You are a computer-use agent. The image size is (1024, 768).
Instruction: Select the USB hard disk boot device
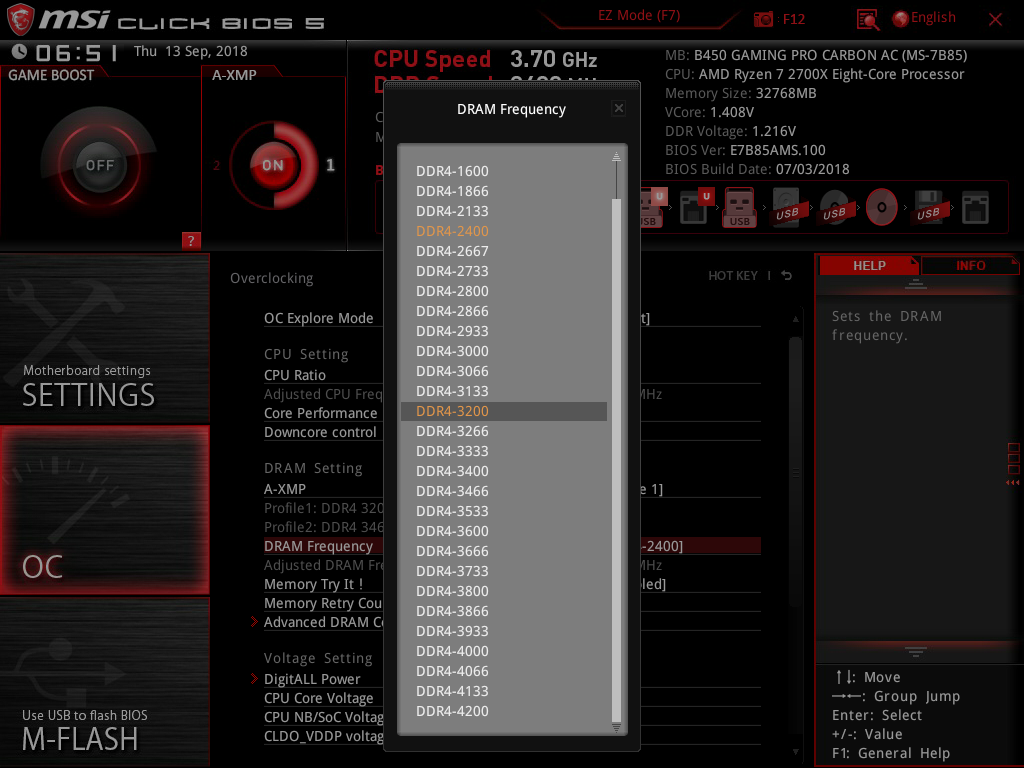787,208
